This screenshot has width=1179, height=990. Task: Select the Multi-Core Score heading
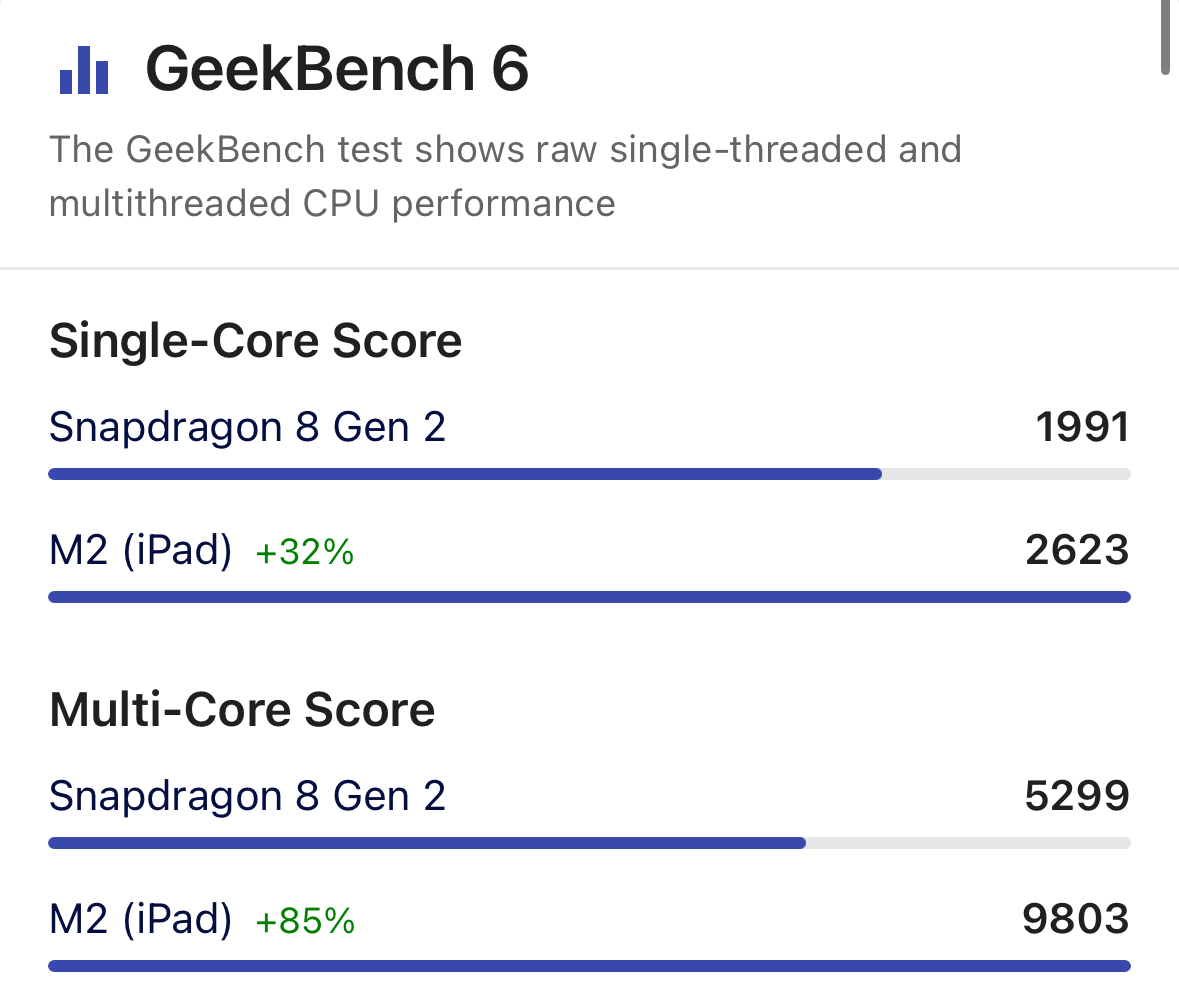point(242,710)
